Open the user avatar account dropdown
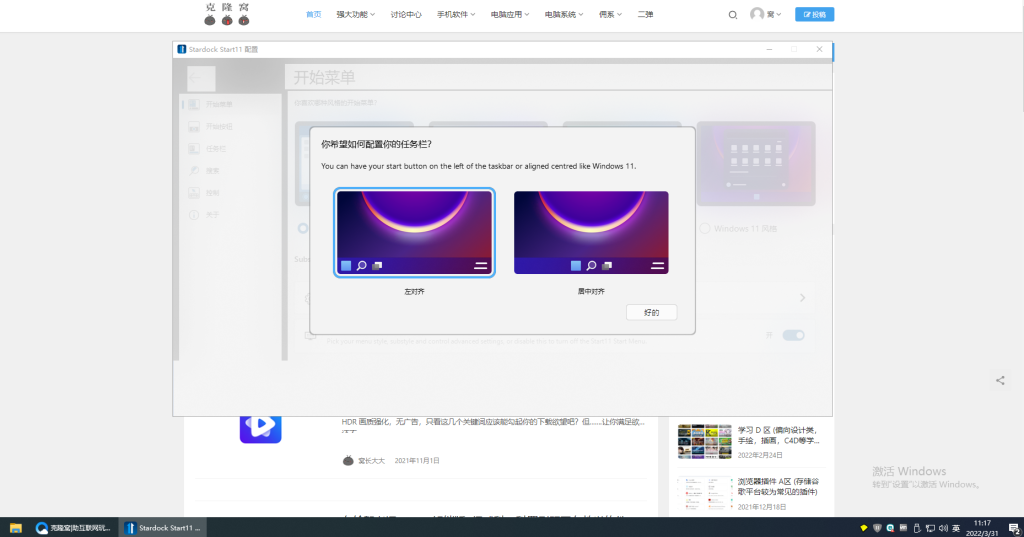Screen dimensions: 1024x537 [x=765, y=14]
